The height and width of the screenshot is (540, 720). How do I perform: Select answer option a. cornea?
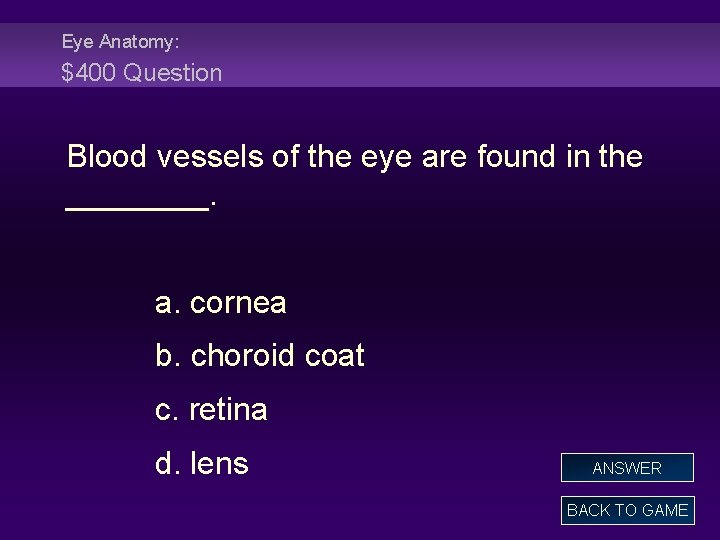tap(221, 303)
